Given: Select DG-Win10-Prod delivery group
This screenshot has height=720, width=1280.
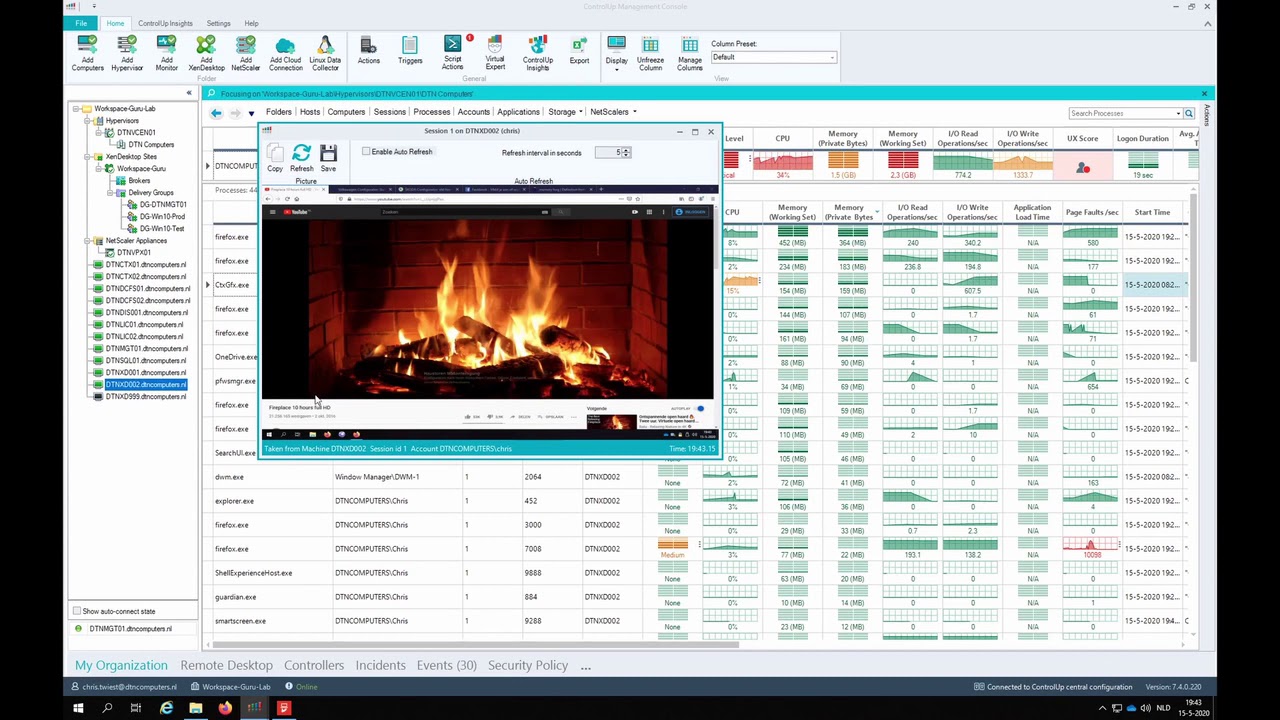Looking at the screenshot, I should pos(162,216).
